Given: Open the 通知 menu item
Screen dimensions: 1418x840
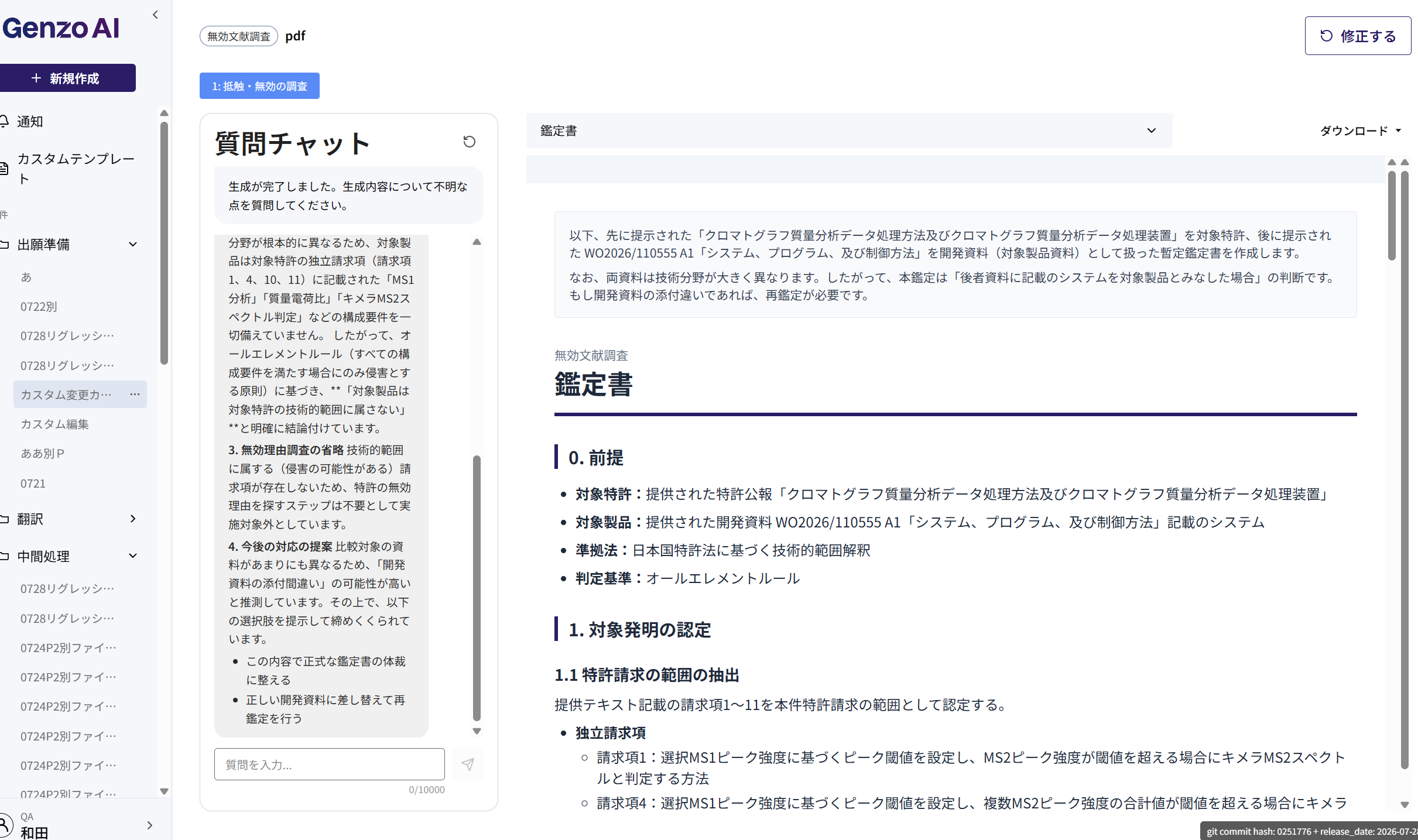Looking at the screenshot, I should coord(30,121).
